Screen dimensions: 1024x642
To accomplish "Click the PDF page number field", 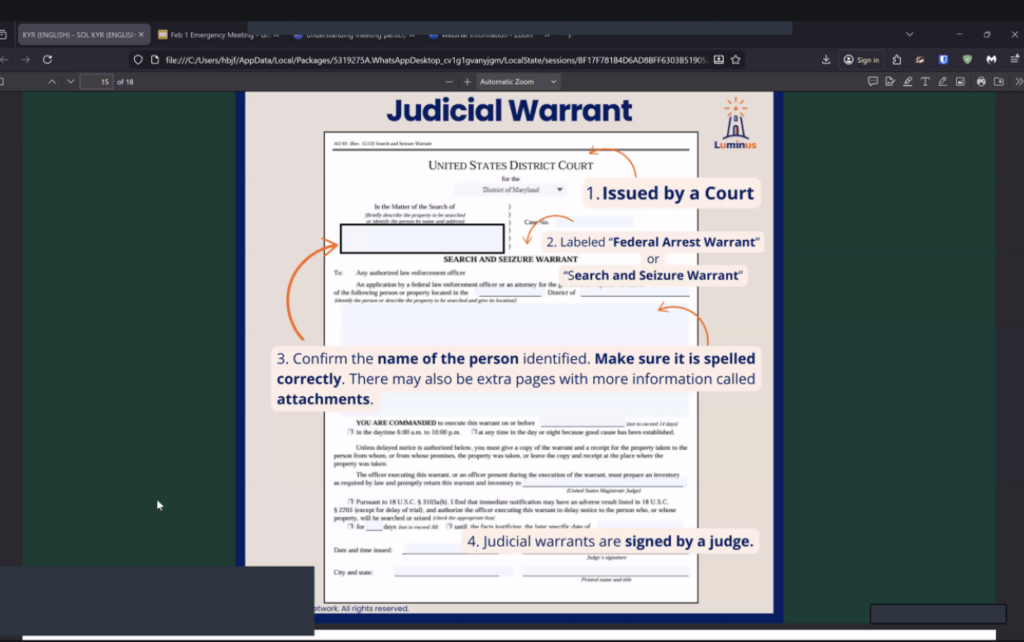I will (x=96, y=81).
